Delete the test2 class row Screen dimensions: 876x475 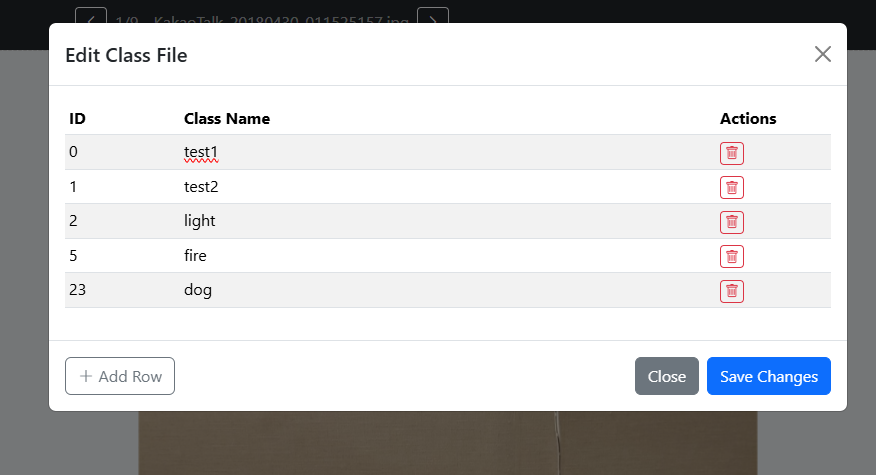pos(731,188)
